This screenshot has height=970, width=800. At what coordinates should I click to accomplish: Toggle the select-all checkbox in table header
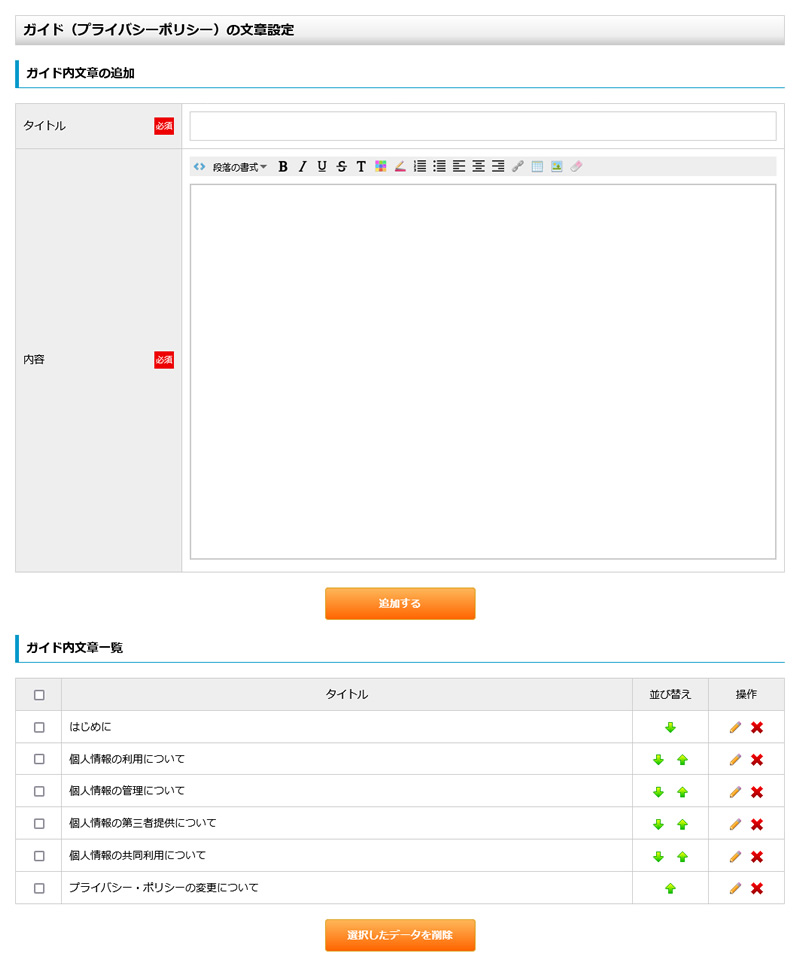[39, 695]
